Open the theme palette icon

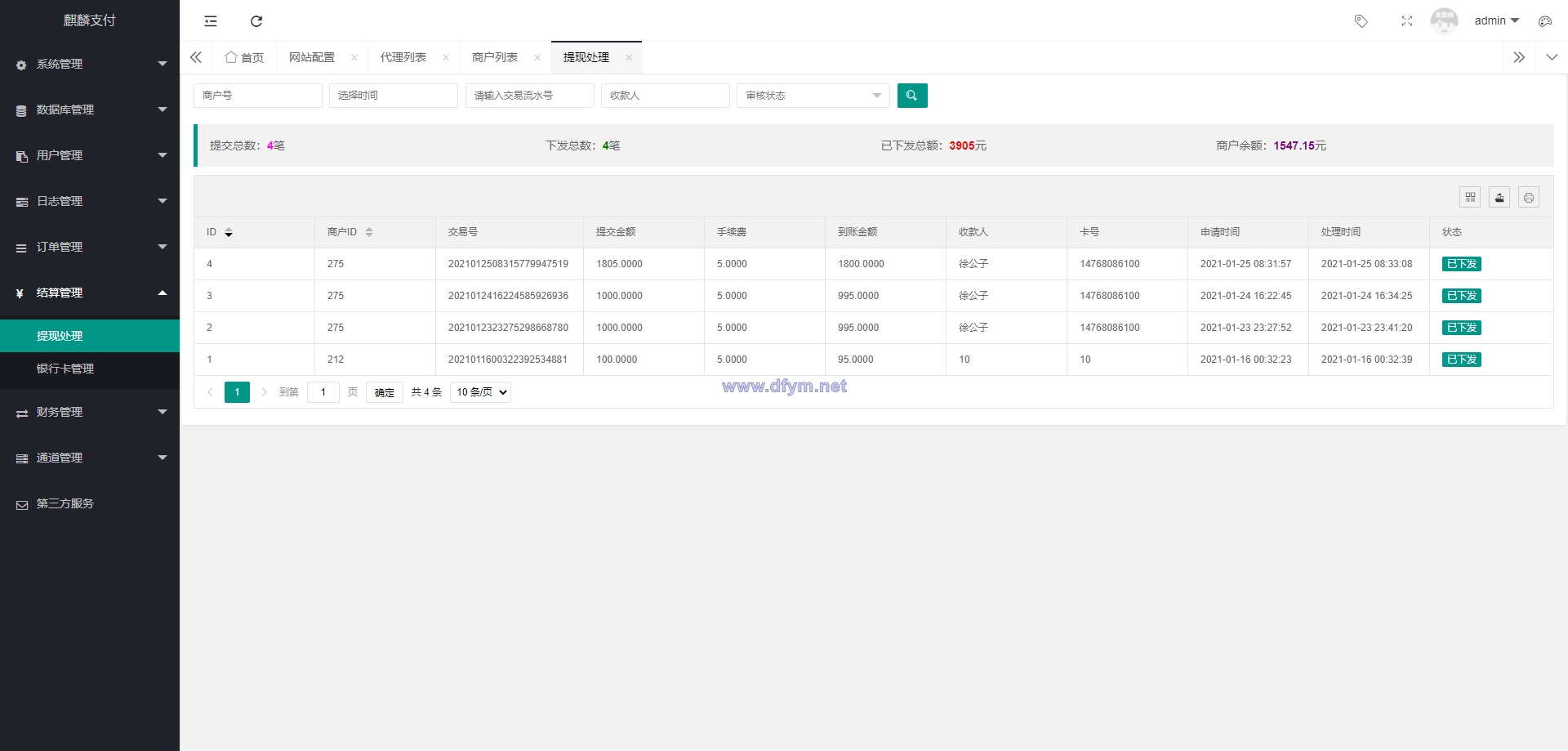(x=1544, y=21)
